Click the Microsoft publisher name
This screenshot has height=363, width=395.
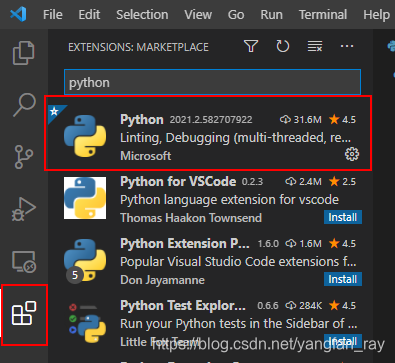[x=146, y=156]
